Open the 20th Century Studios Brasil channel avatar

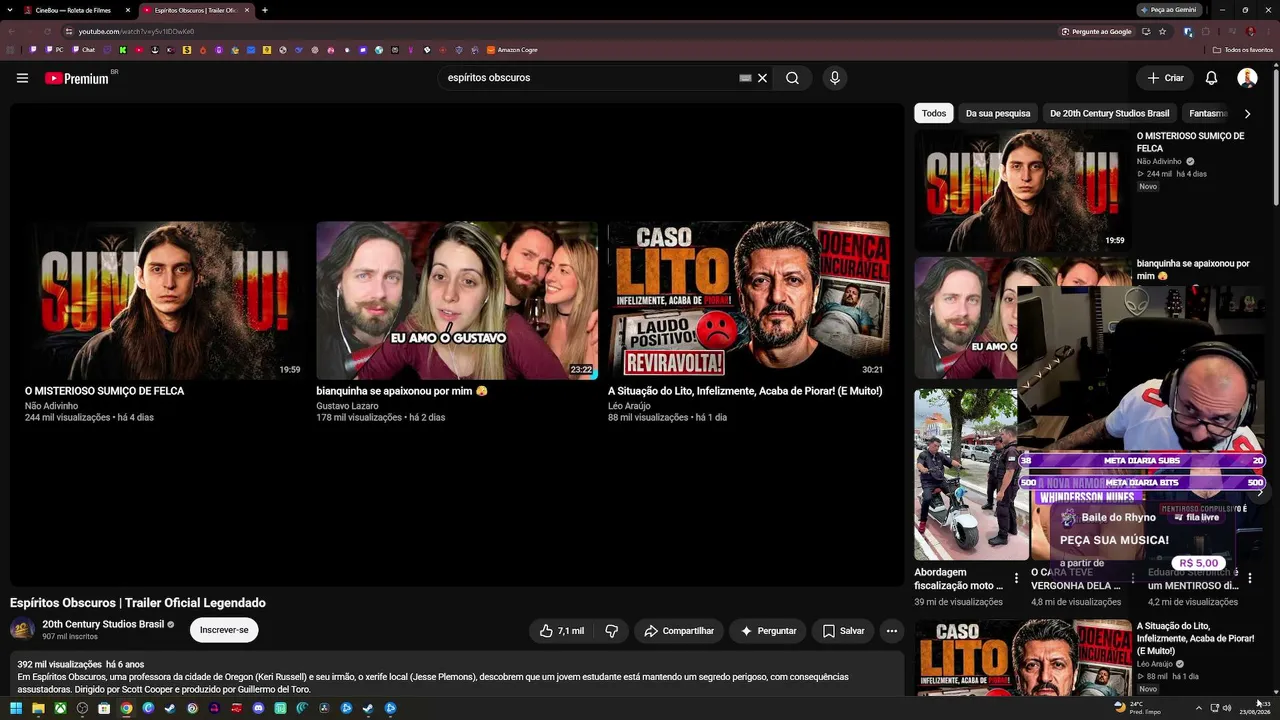click(22, 630)
